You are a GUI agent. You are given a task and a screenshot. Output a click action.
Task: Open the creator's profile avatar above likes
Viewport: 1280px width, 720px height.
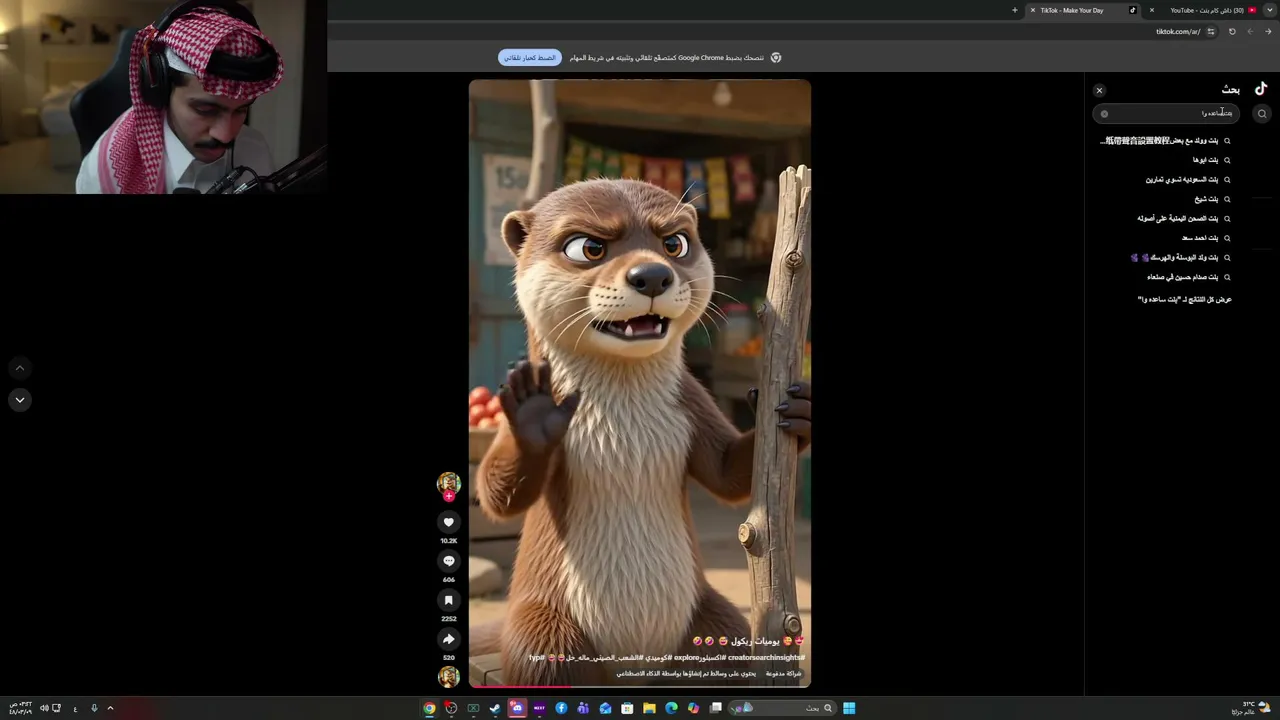448,483
